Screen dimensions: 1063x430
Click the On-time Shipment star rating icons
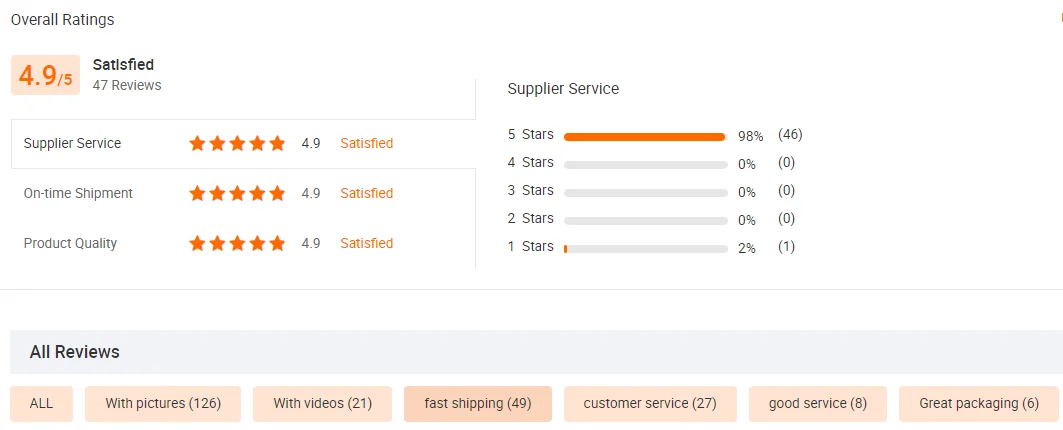(237, 193)
